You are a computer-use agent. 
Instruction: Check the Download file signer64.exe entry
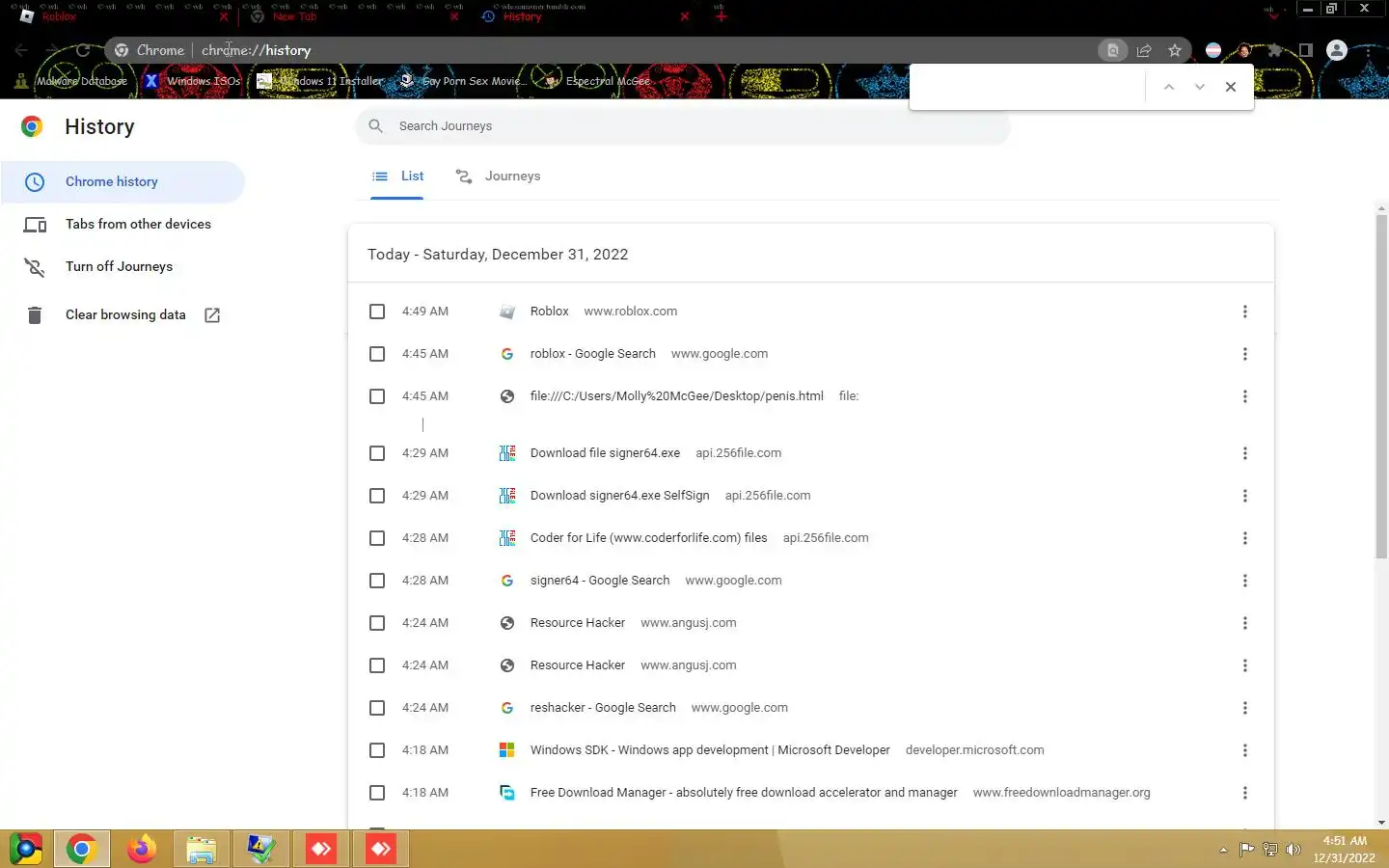(377, 453)
